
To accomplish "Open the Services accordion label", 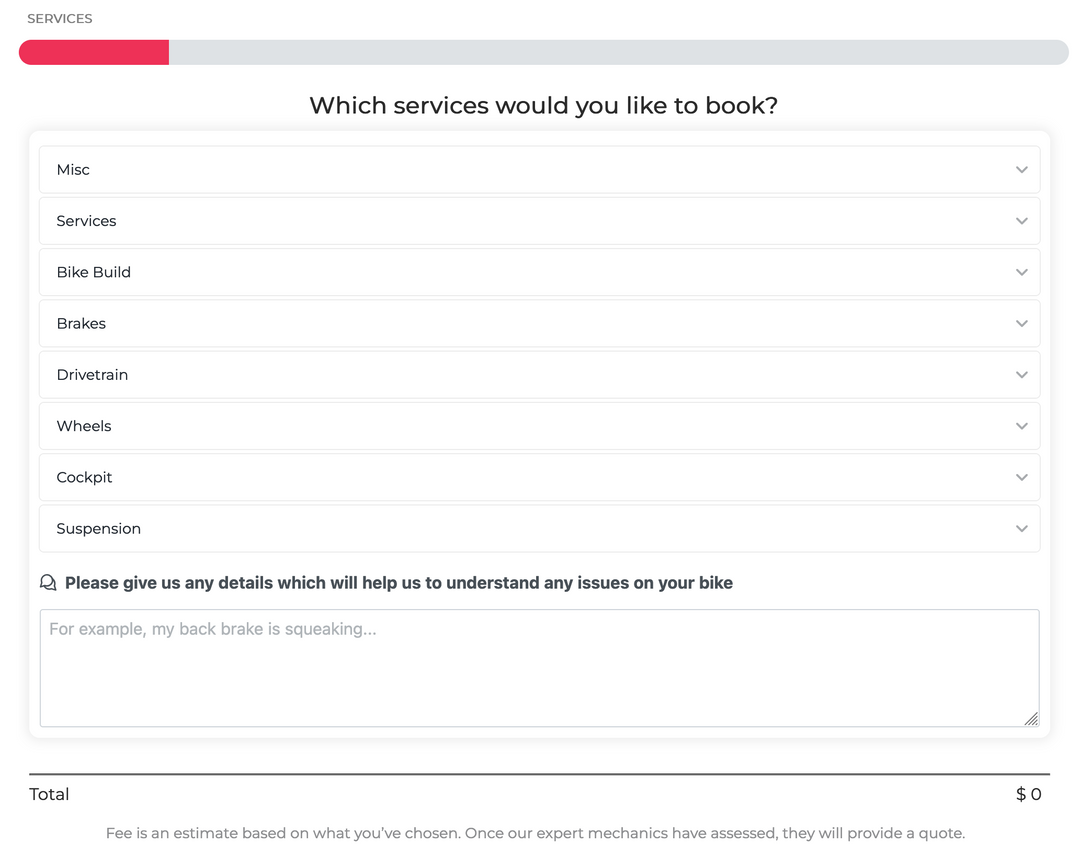I will click(86, 221).
